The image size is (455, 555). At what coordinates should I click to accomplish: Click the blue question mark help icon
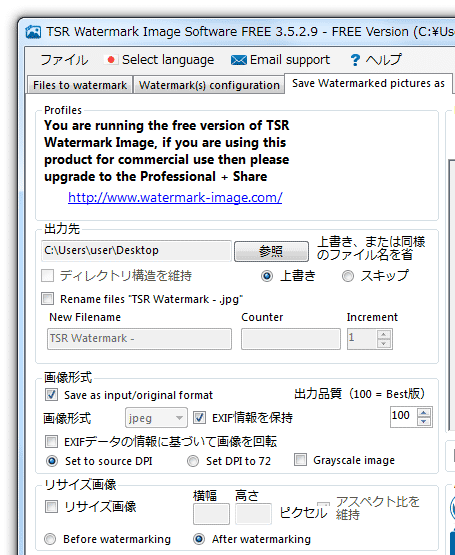[355, 60]
